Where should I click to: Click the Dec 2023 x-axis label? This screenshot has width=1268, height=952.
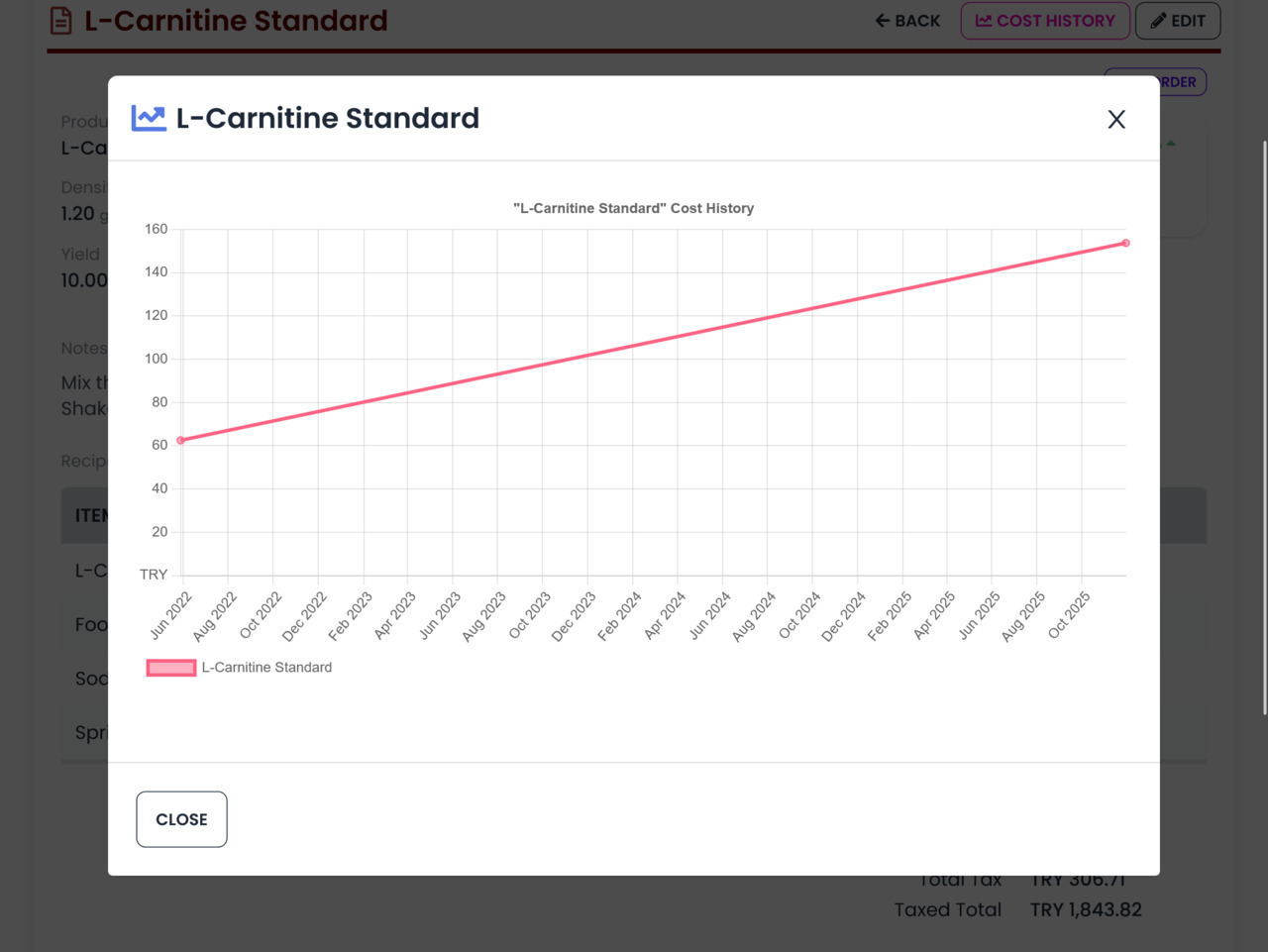click(575, 616)
